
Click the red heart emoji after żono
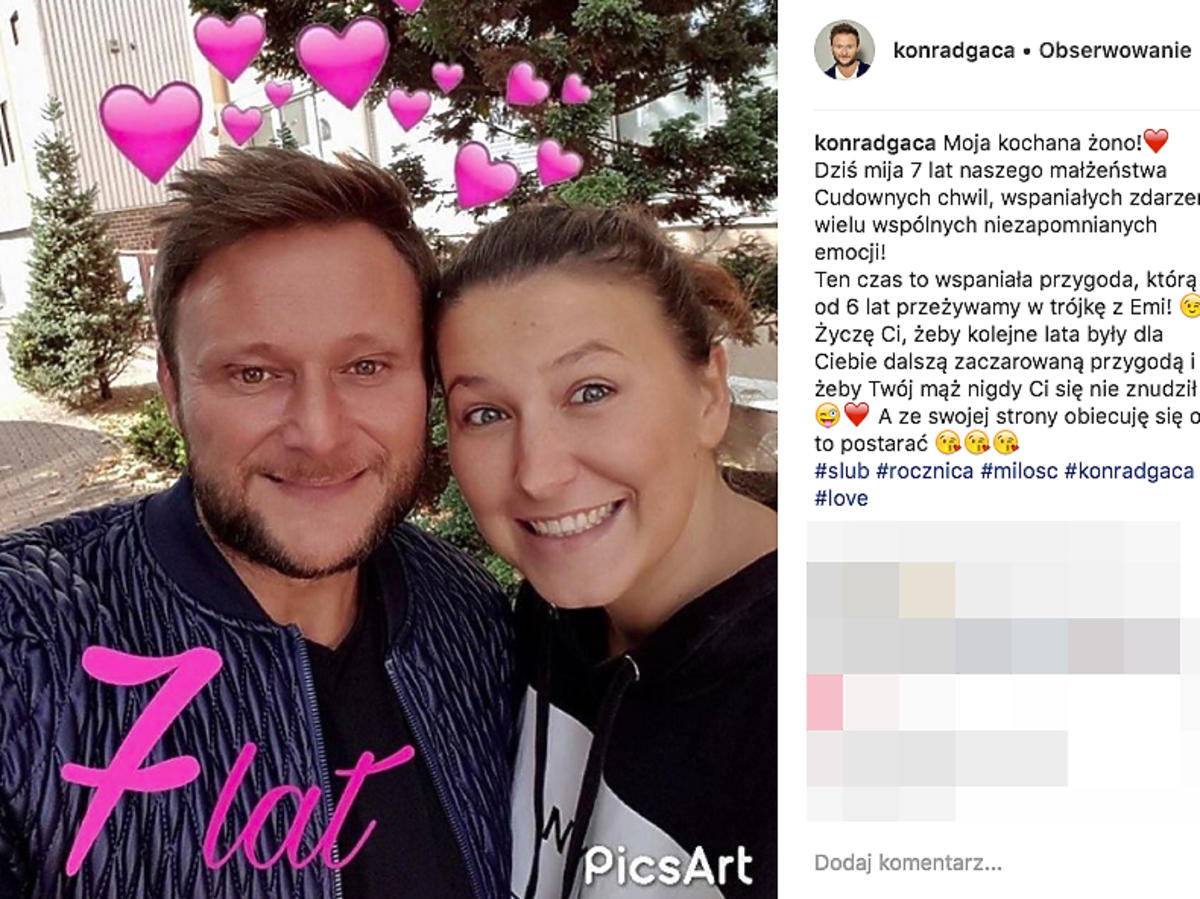coord(1156,140)
